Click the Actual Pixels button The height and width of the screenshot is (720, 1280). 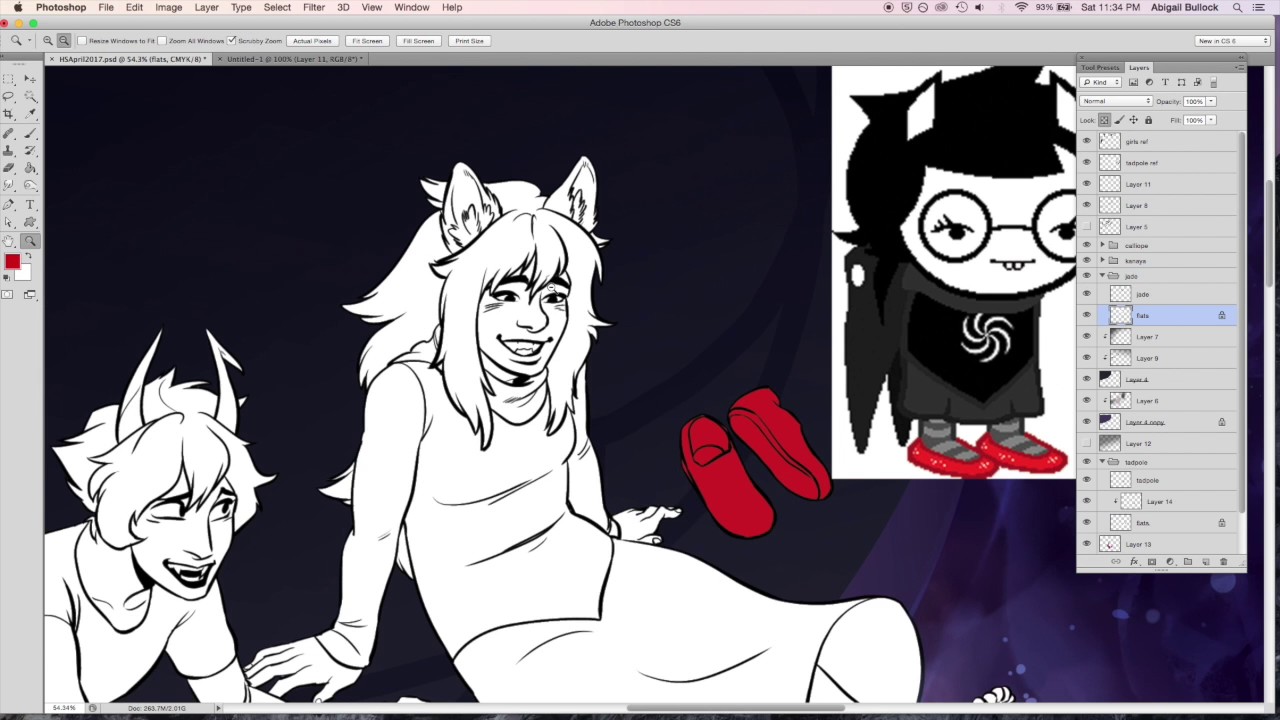312,41
